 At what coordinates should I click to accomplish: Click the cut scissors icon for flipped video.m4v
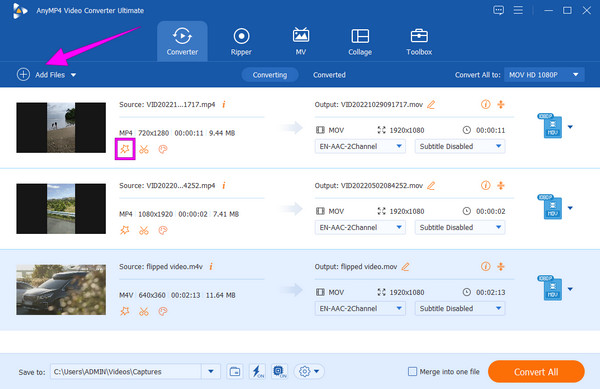[x=144, y=311]
